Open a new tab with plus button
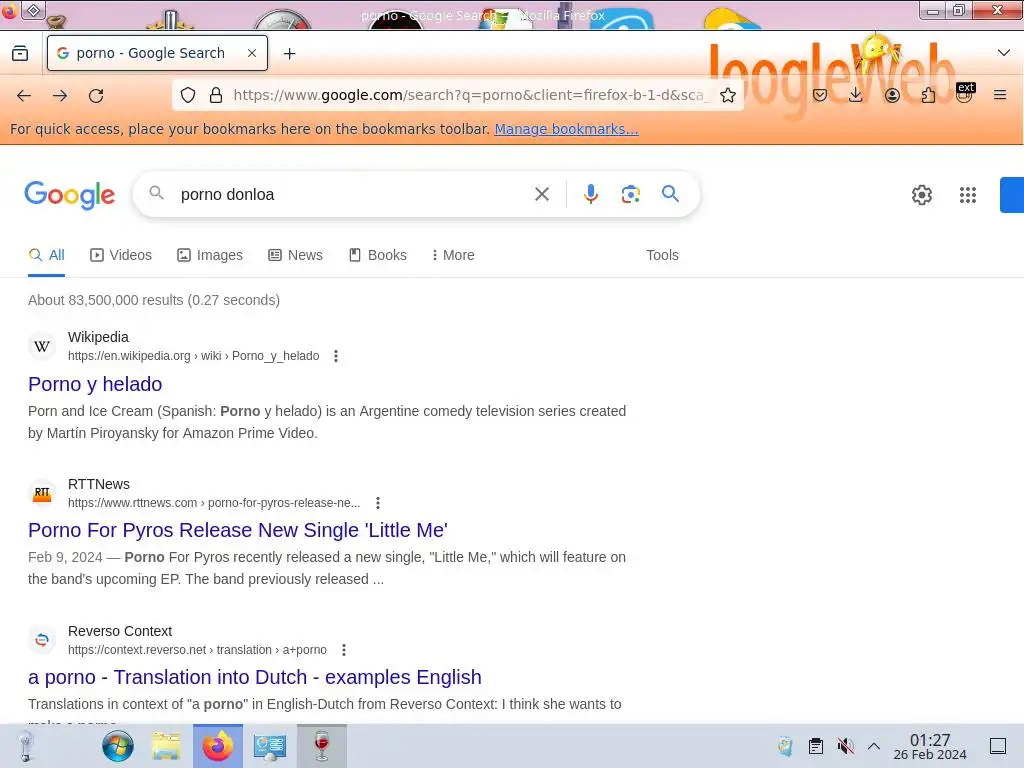 pos(289,54)
